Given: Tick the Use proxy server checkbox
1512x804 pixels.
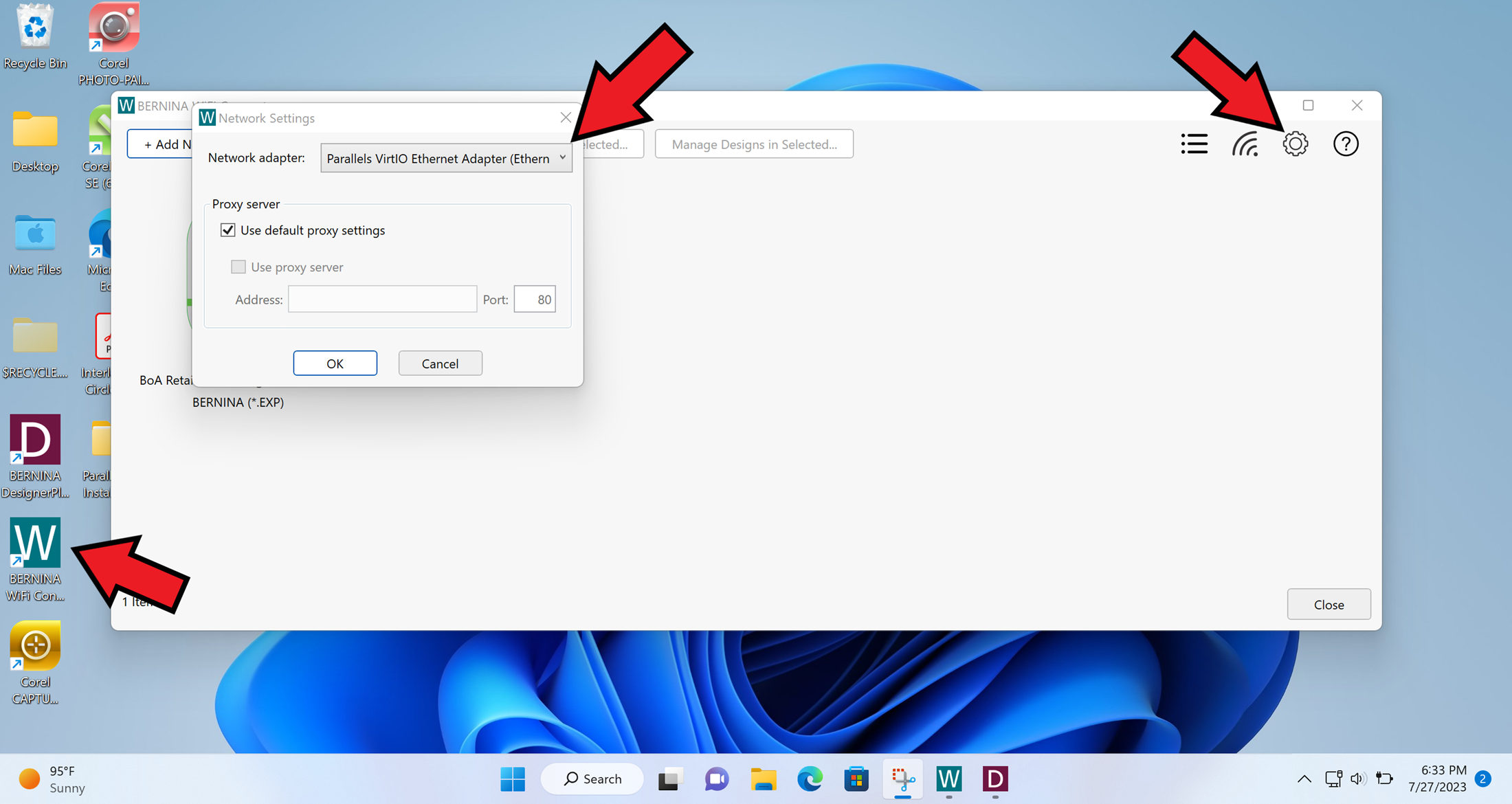Looking at the screenshot, I should coord(238,267).
